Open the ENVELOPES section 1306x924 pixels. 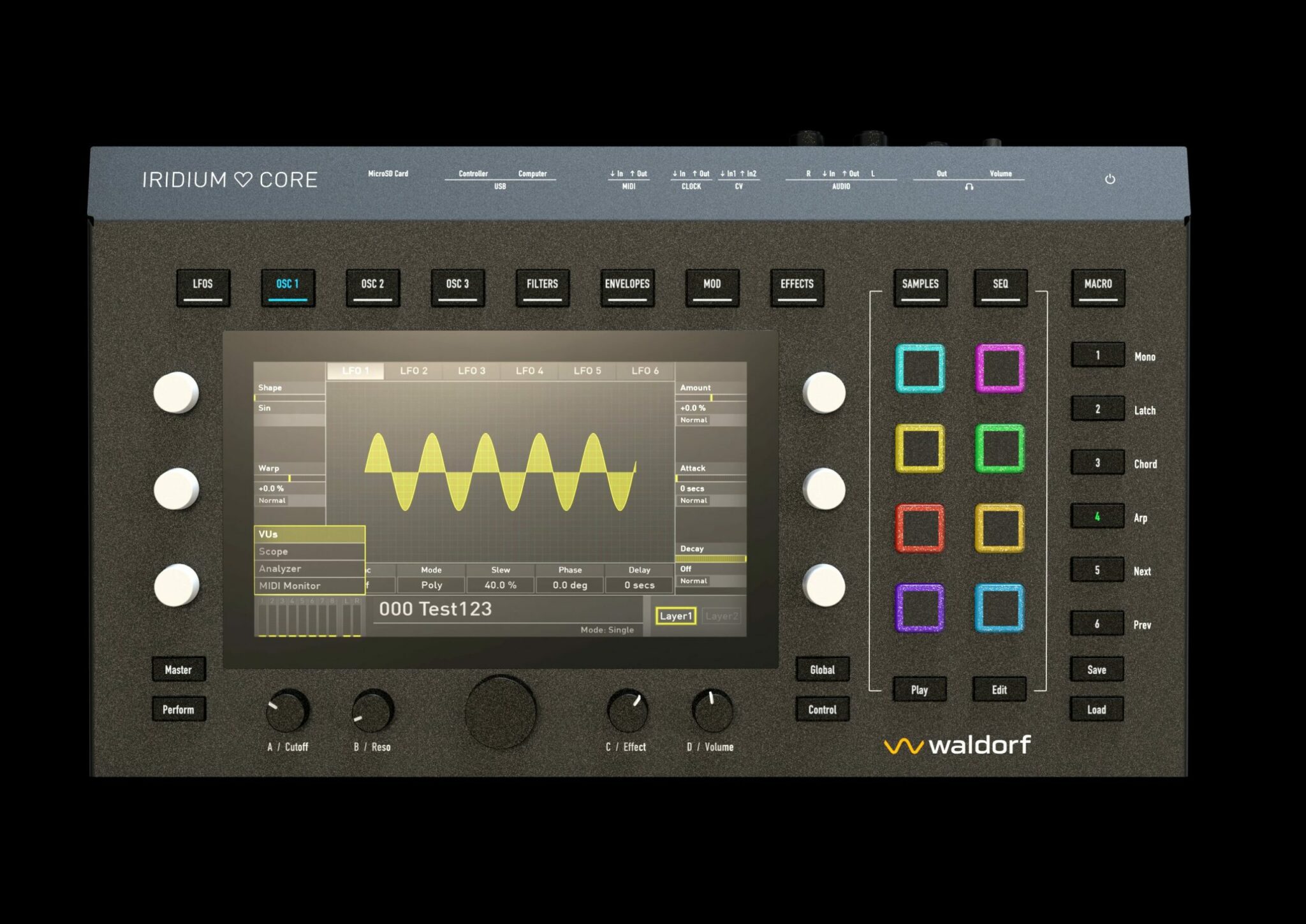(627, 288)
